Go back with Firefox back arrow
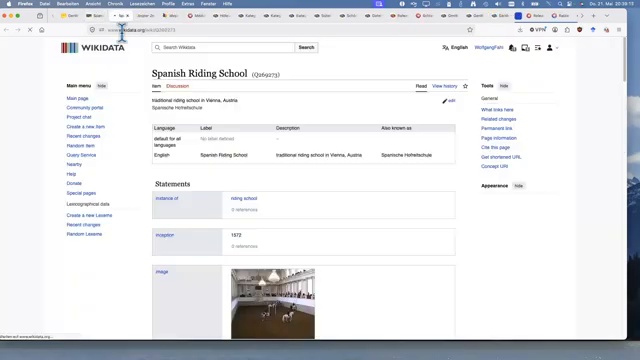Viewport: 640px width, 360px height. [x=6, y=30]
